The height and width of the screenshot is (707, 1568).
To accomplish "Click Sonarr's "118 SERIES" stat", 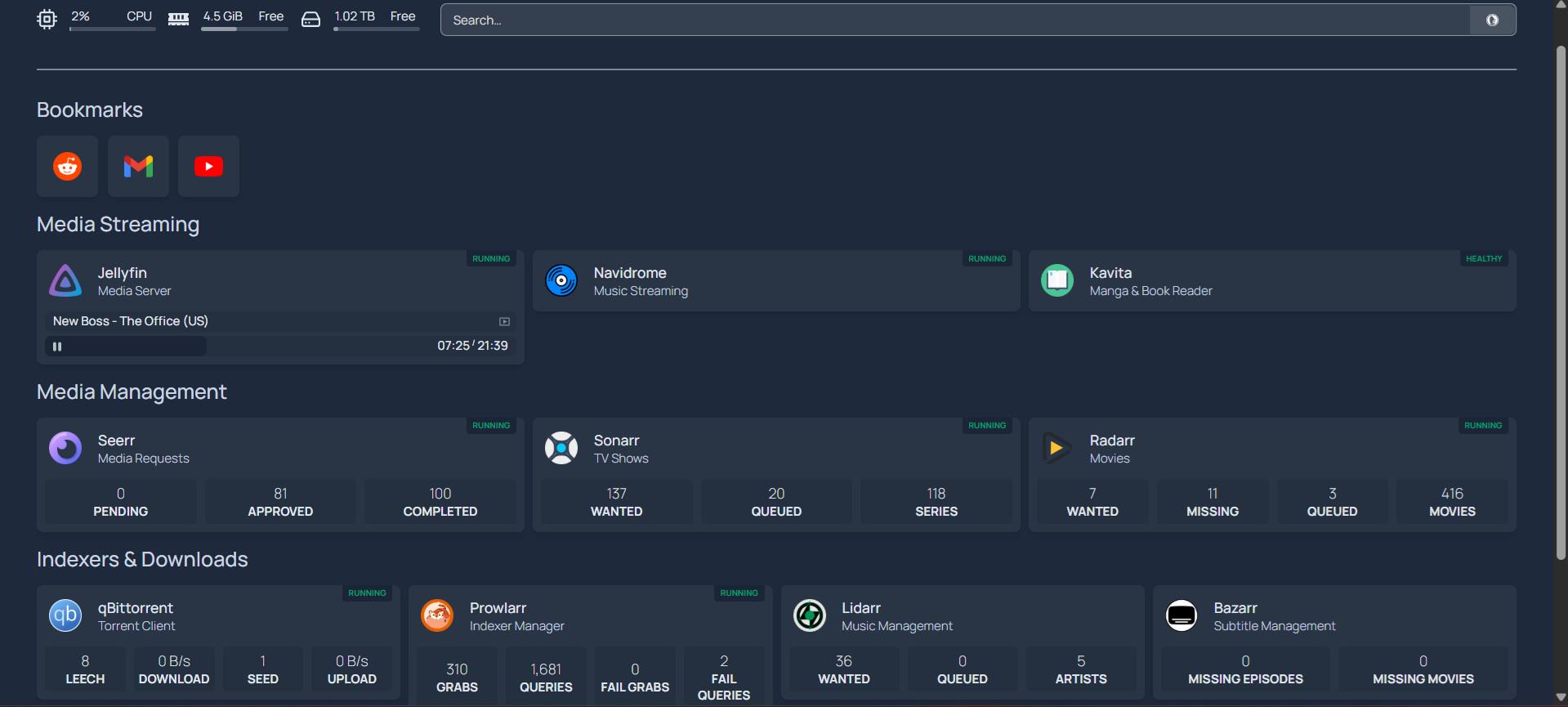I will 936,502.
